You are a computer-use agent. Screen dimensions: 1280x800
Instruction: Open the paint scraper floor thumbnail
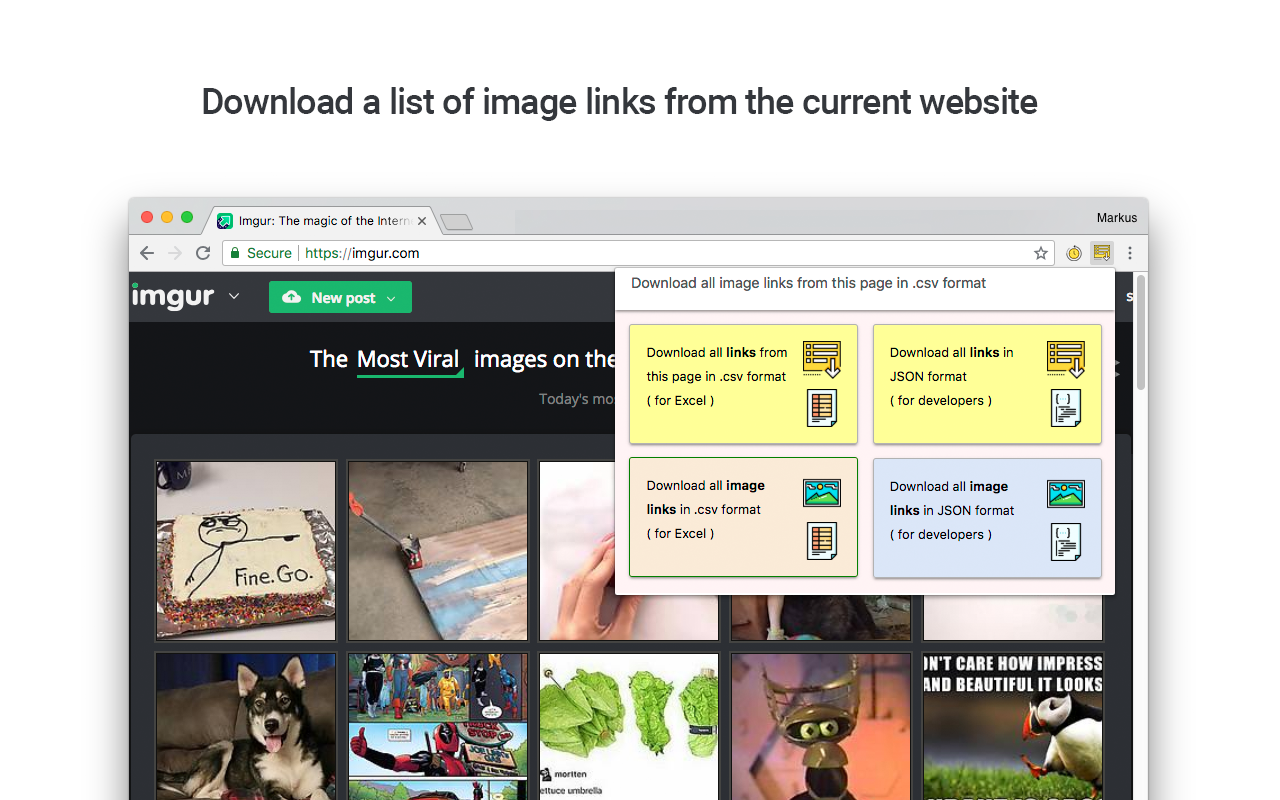[438, 550]
